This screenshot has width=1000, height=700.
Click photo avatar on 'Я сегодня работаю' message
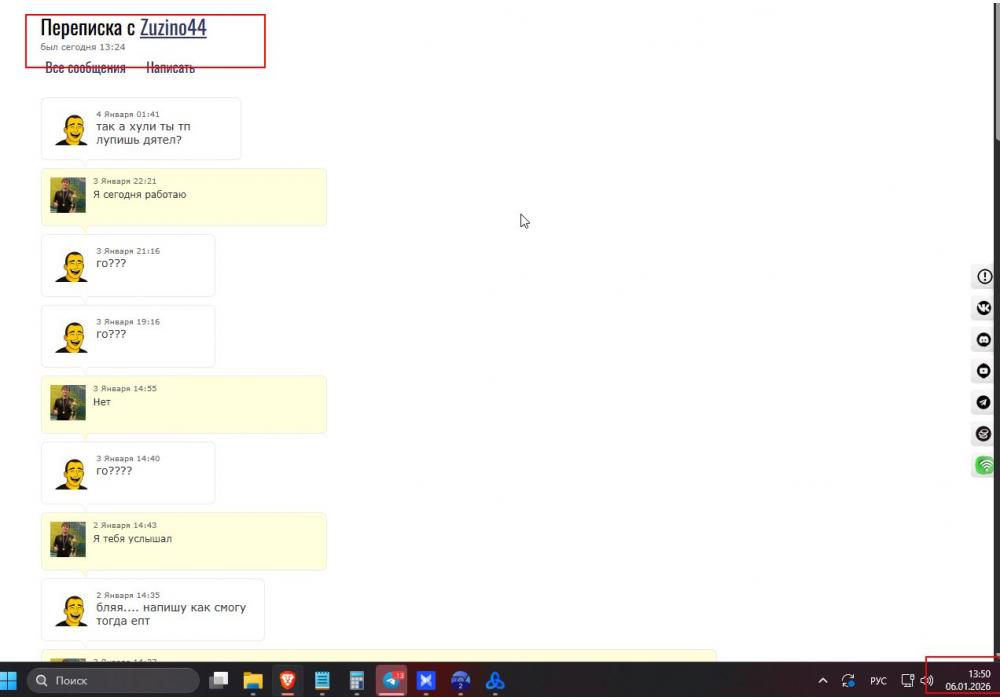coord(68,195)
